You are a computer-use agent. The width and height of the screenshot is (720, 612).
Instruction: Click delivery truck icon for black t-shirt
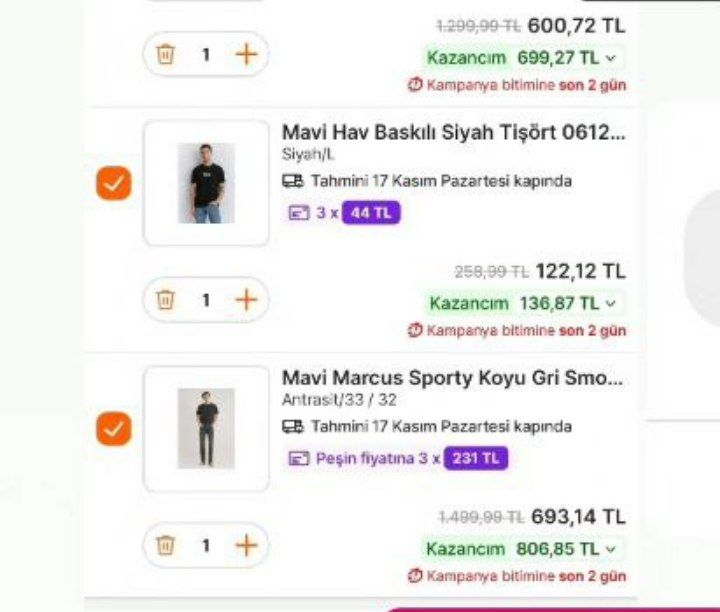[x=293, y=182]
